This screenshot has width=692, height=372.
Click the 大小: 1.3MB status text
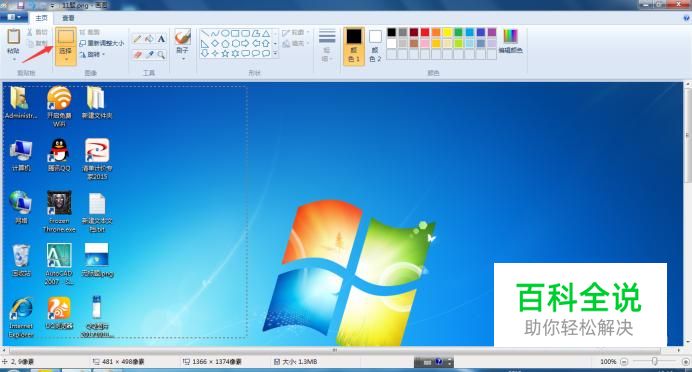pos(299,362)
